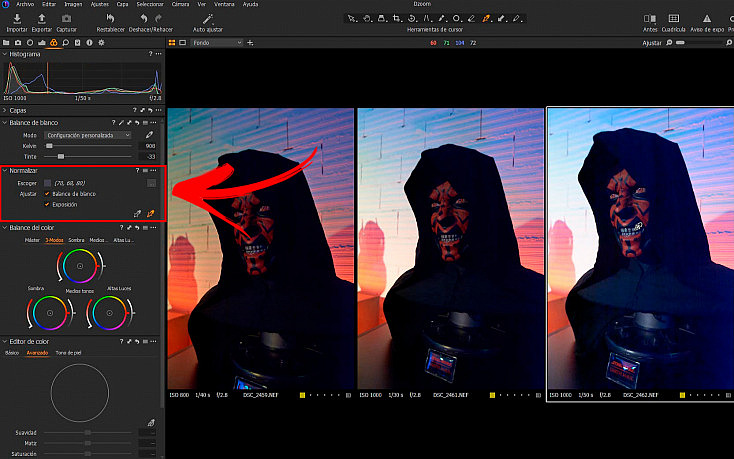Click the Escoger color swatch in Normalizar
This screenshot has height=459, width=734.
47,183
